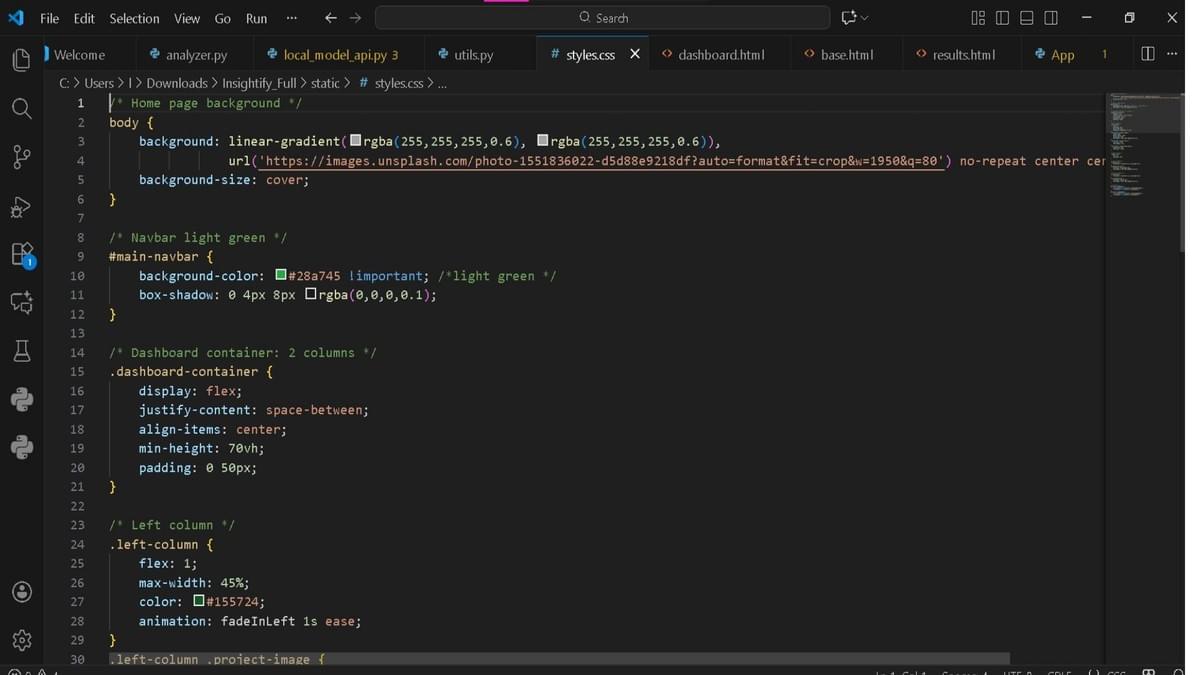Toggle the secondary side bar layout button

coord(1051,18)
